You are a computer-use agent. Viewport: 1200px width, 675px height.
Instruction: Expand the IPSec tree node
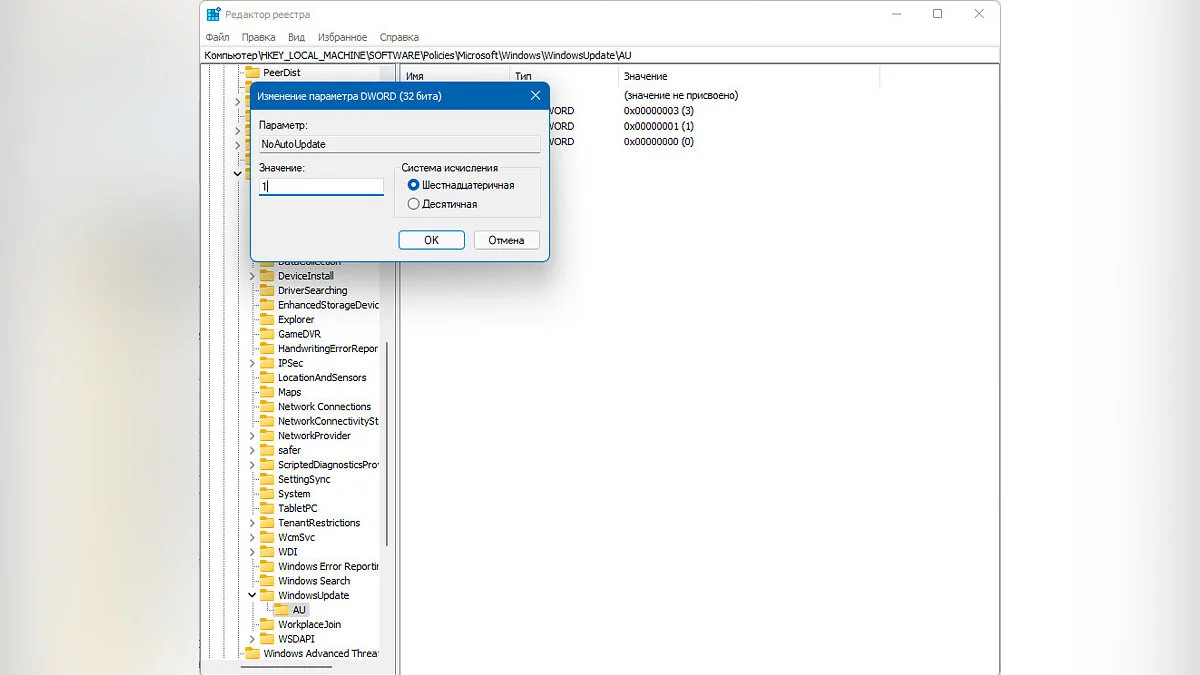tap(252, 363)
